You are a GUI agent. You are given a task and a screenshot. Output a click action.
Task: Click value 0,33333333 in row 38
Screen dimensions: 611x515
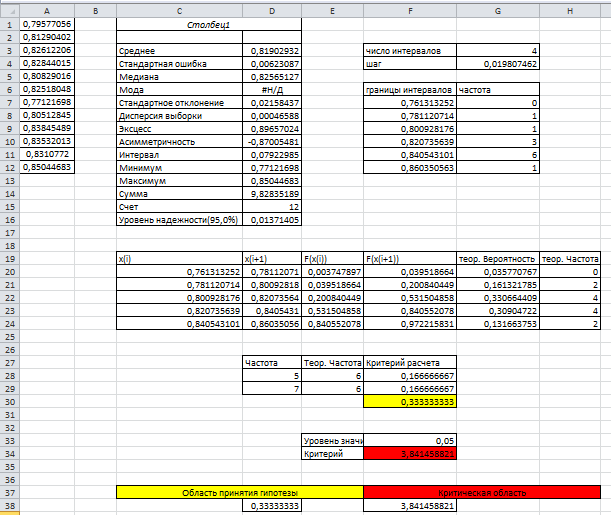pos(272,506)
